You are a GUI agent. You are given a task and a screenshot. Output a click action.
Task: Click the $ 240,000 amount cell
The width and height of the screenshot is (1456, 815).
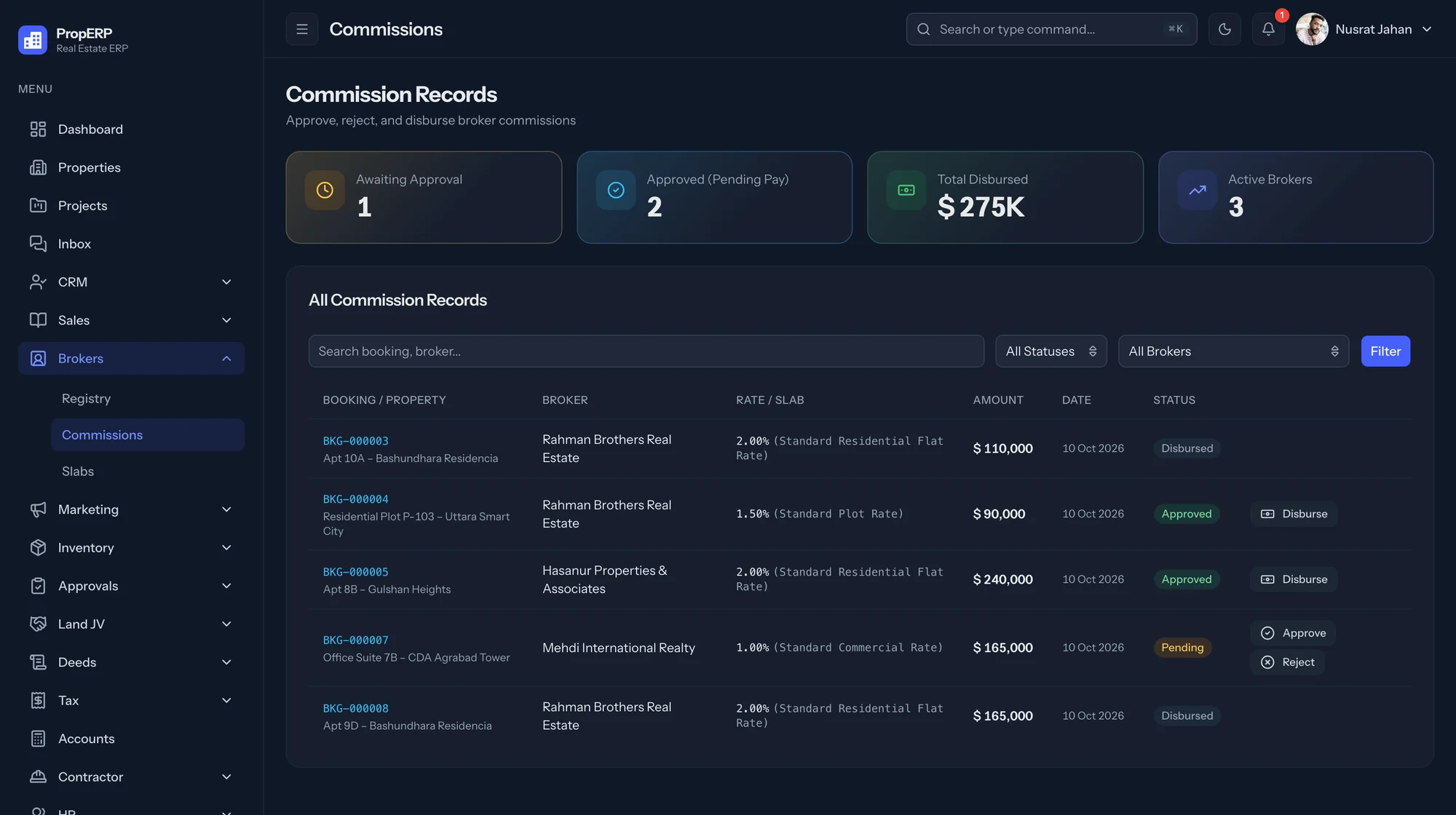tap(1002, 579)
